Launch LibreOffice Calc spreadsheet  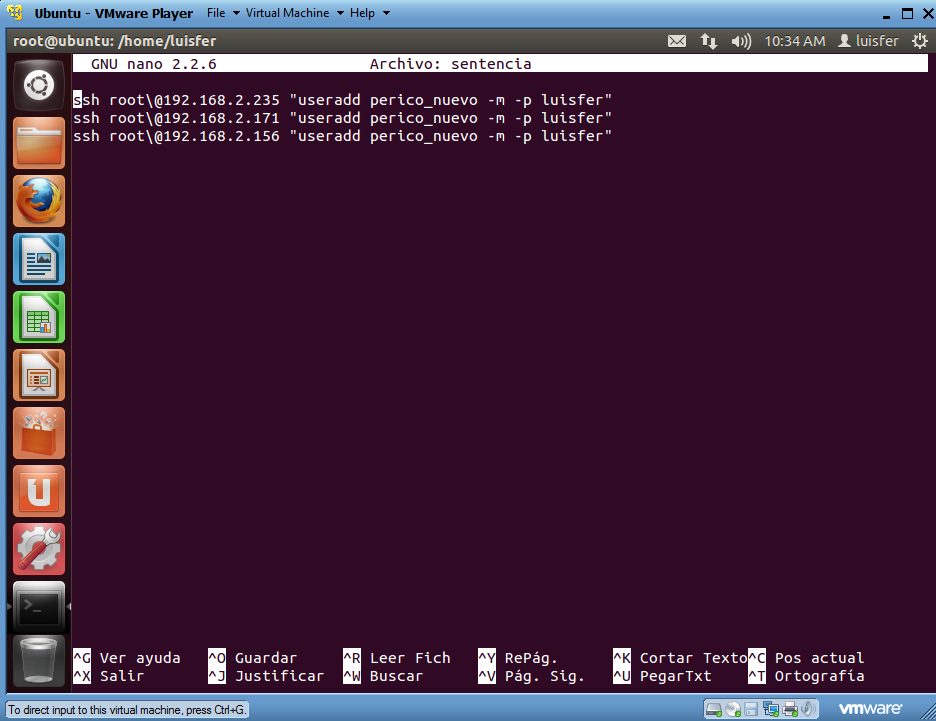pyautogui.click(x=39, y=317)
